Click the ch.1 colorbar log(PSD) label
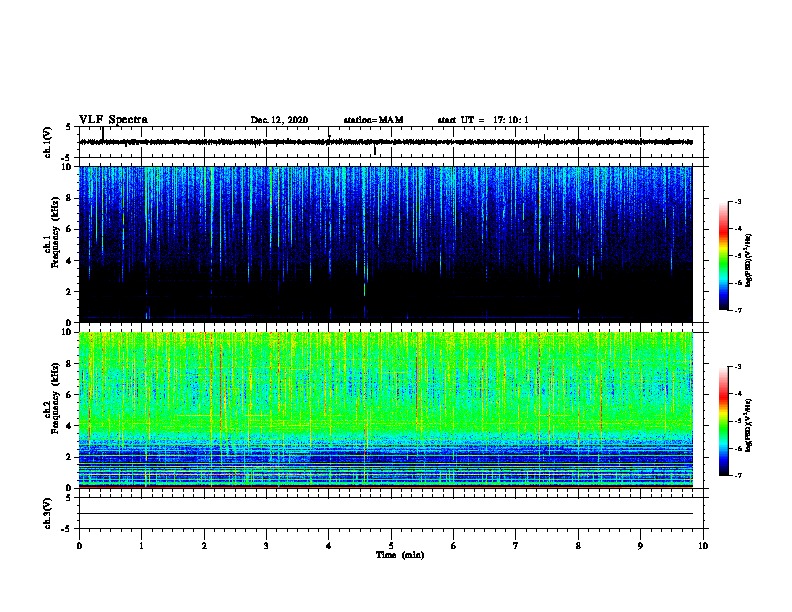Screen dimensions: 792x612 (748, 261)
